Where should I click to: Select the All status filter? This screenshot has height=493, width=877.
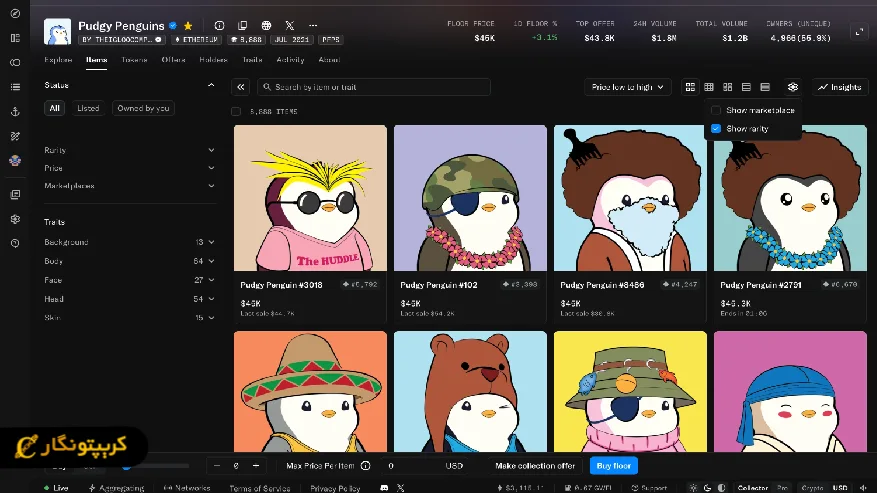[54, 108]
